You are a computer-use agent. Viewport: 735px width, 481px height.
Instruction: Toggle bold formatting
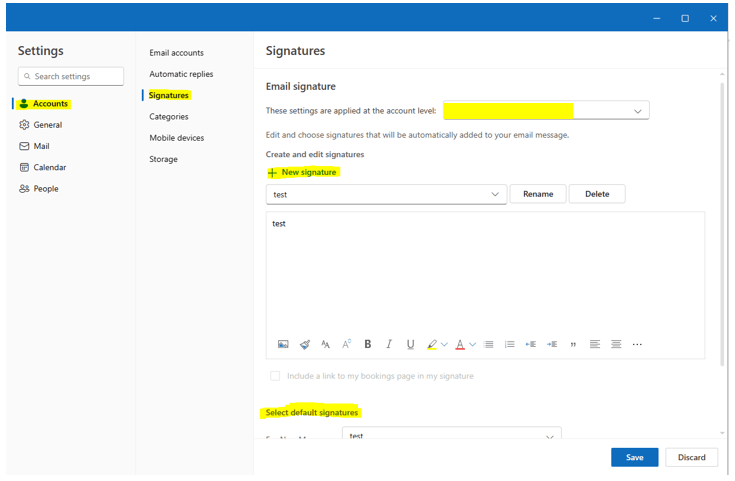[368, 345]
